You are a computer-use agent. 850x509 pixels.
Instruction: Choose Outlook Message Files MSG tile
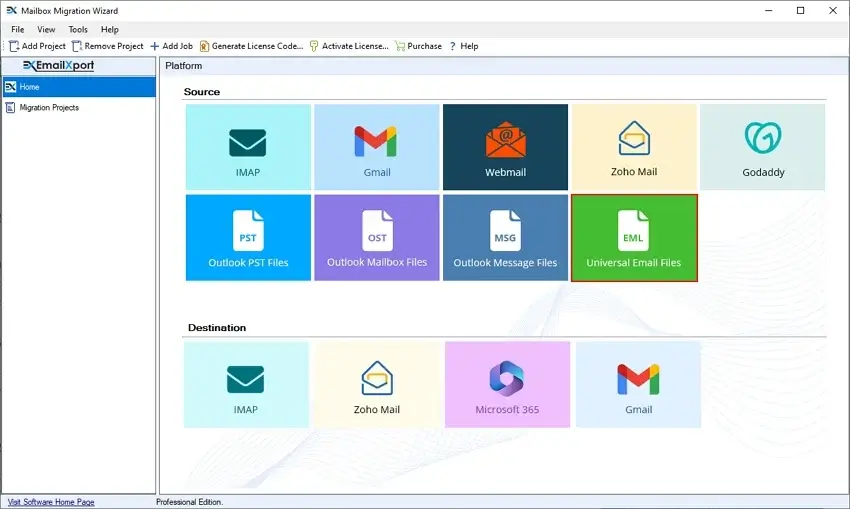click(505, 238)
